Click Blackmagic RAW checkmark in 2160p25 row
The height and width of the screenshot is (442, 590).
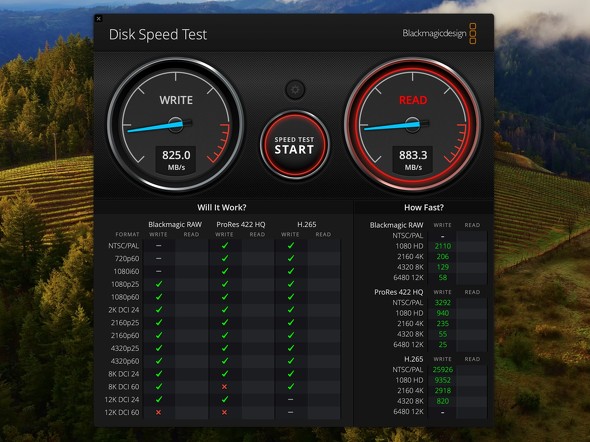(159, 322)
